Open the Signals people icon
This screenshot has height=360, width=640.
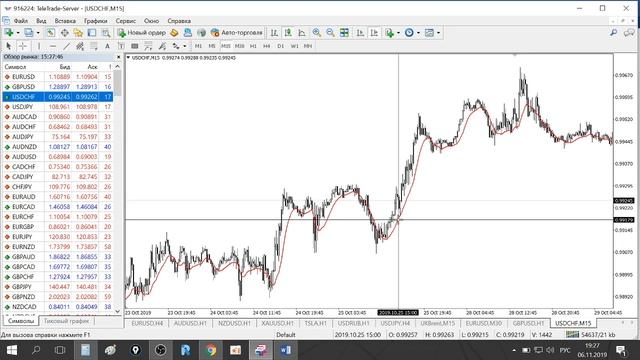(188, 33)
